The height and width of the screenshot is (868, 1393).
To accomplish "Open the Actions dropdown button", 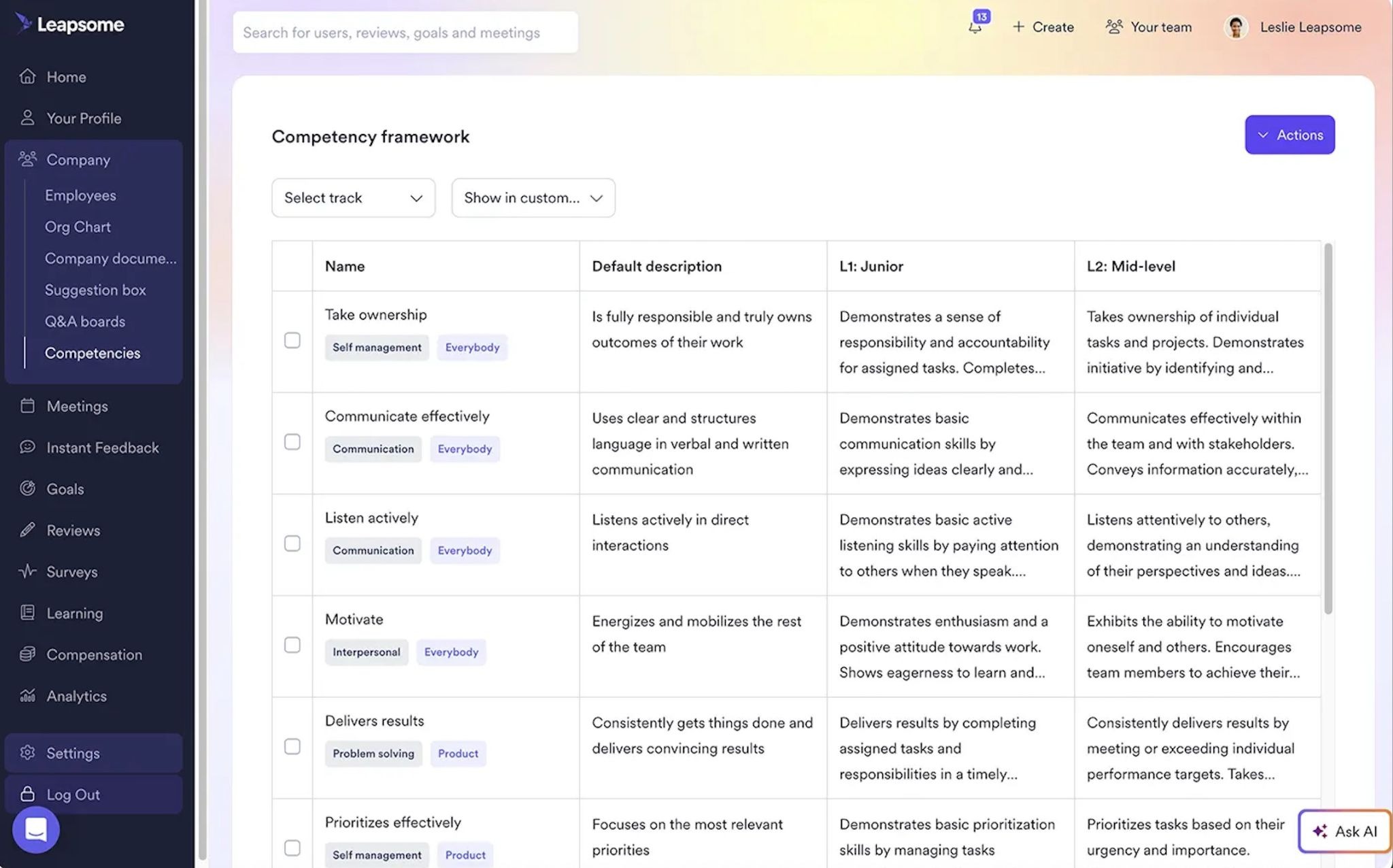I will 1290,135.
